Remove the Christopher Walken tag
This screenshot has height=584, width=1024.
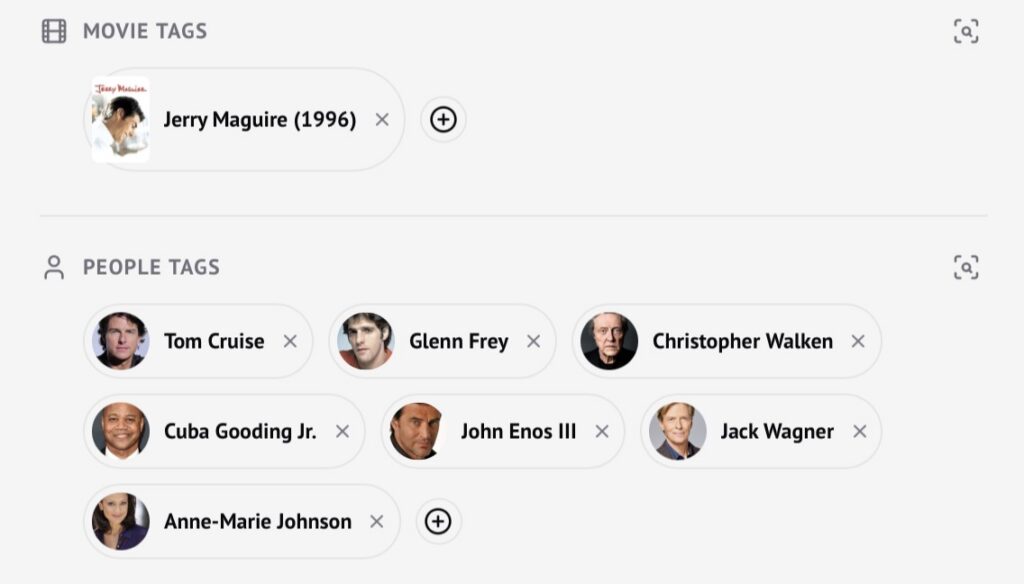coord(857,341)
